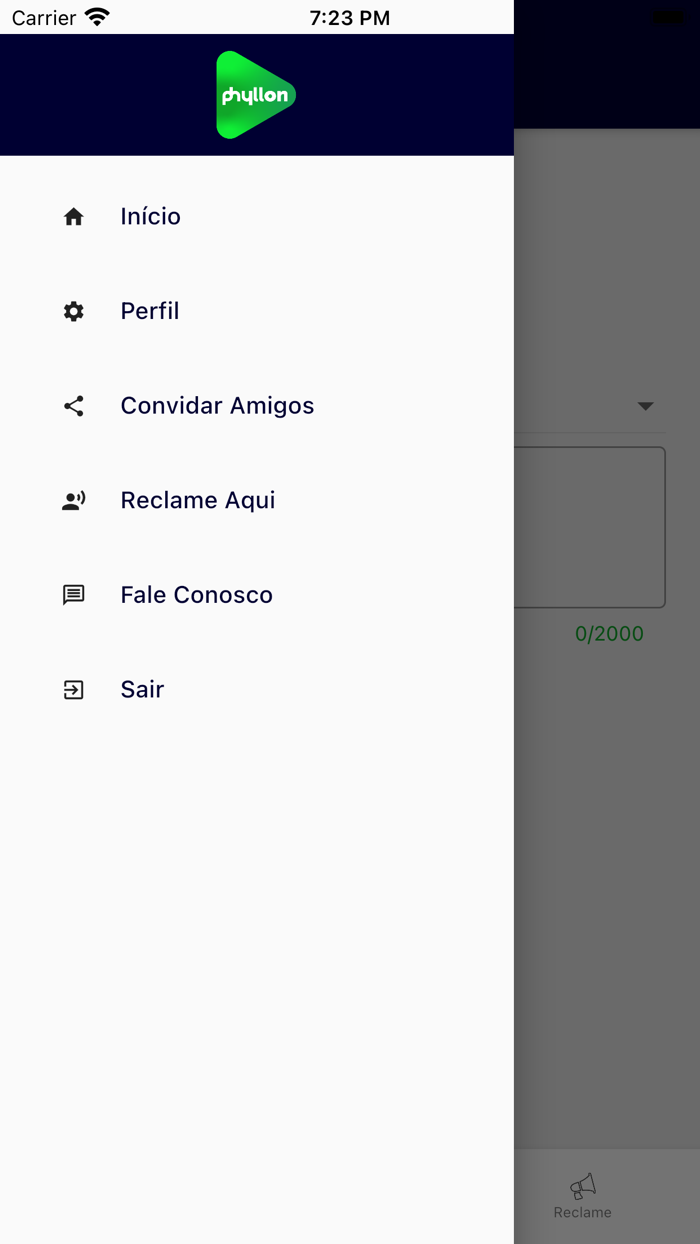
Task: Click the green Phyllon logo in the header
Action: pos(255,94)
